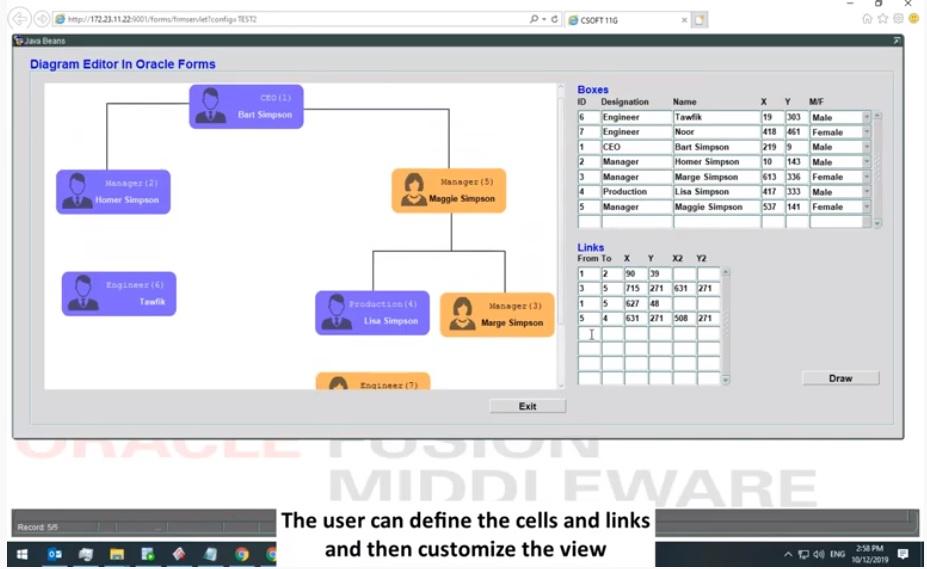Click the CEO Bart Simpson avatar icon
Screen dimensions: 927x569
click(211, 106)
